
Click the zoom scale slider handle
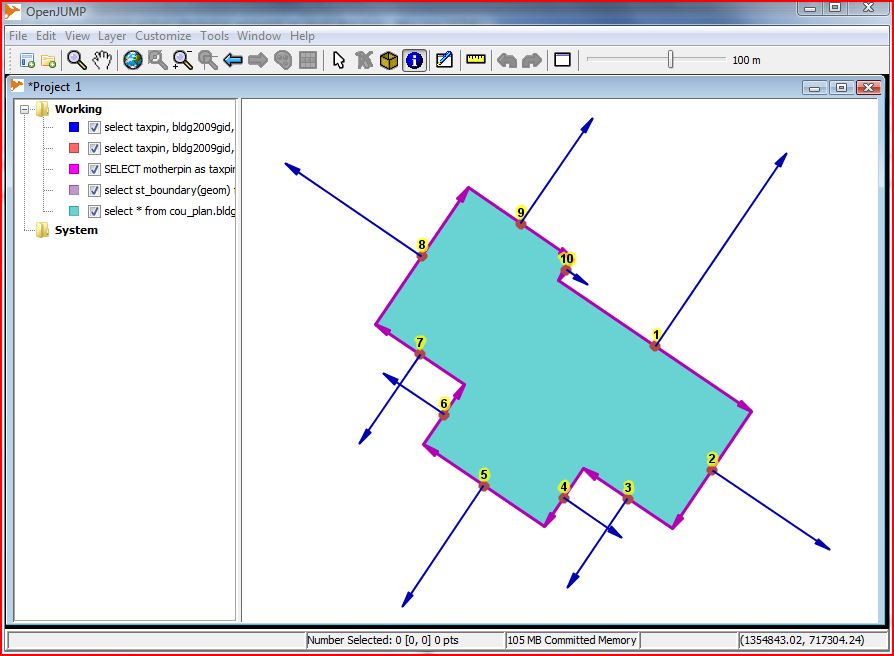(x=670, y=60)
